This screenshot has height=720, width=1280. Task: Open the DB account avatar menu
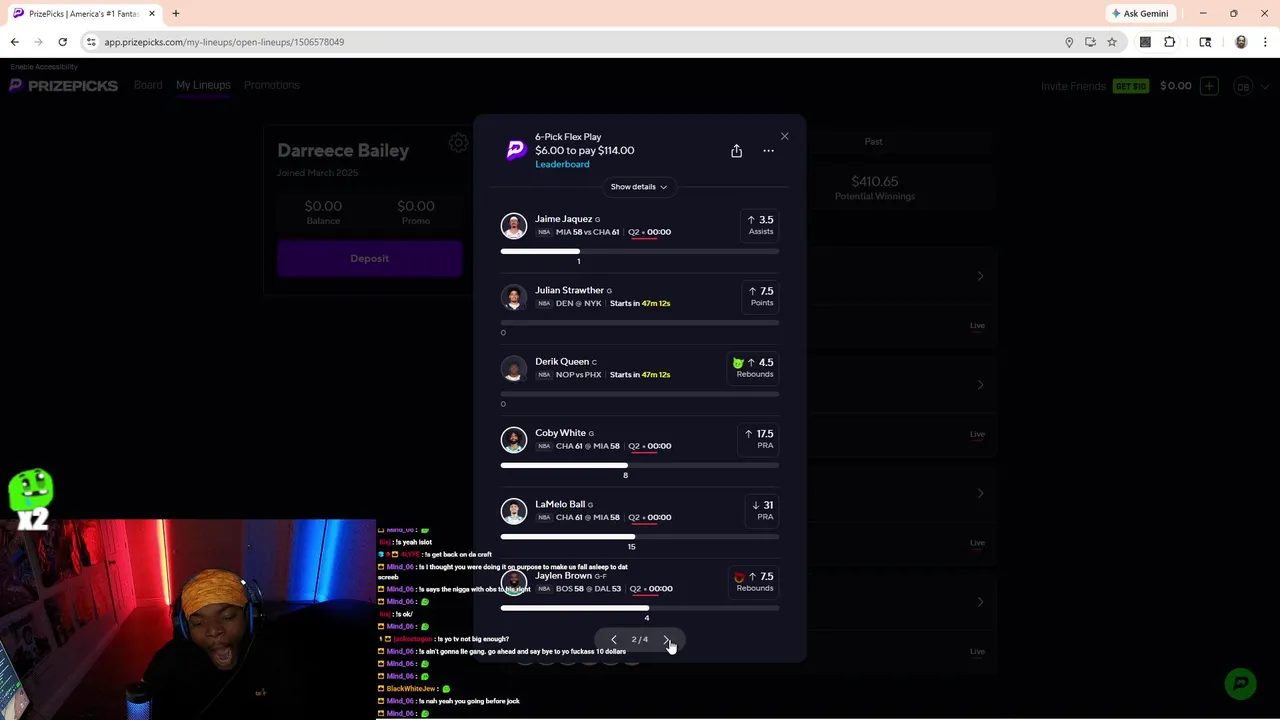coord(1243,86)
